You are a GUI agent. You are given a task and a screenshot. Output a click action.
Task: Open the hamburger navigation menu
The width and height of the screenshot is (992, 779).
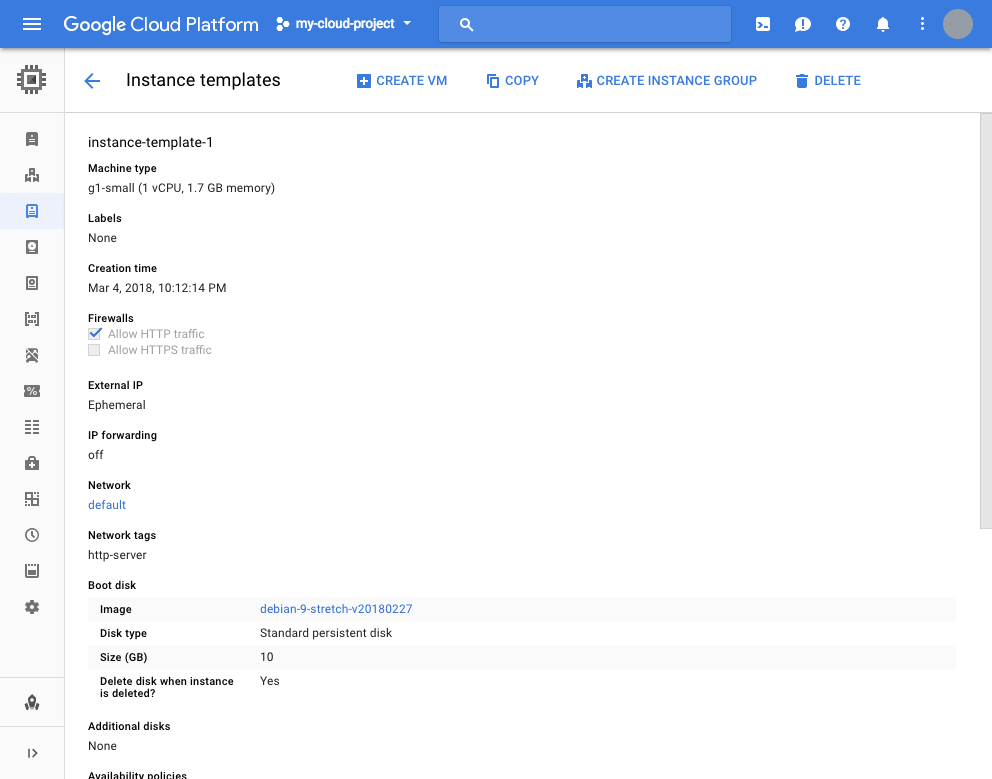[32, 24]
